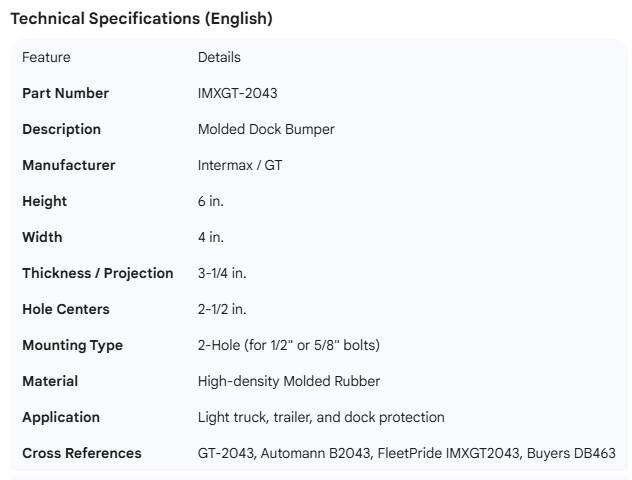Select the Description row label

pyautogui.click(x=61, y=129)
